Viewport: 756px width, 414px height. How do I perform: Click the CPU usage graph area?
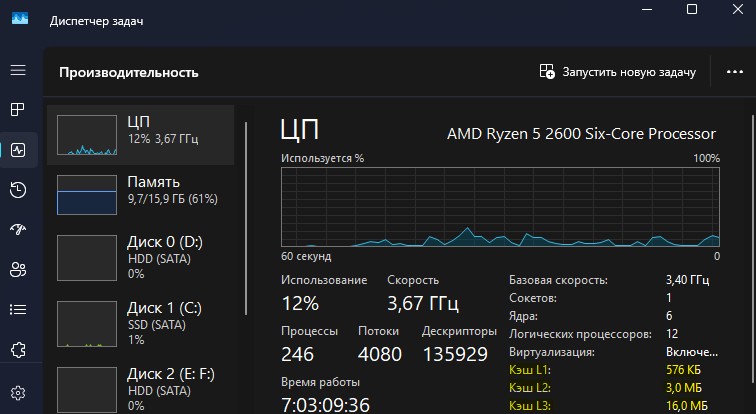point(500,207)
